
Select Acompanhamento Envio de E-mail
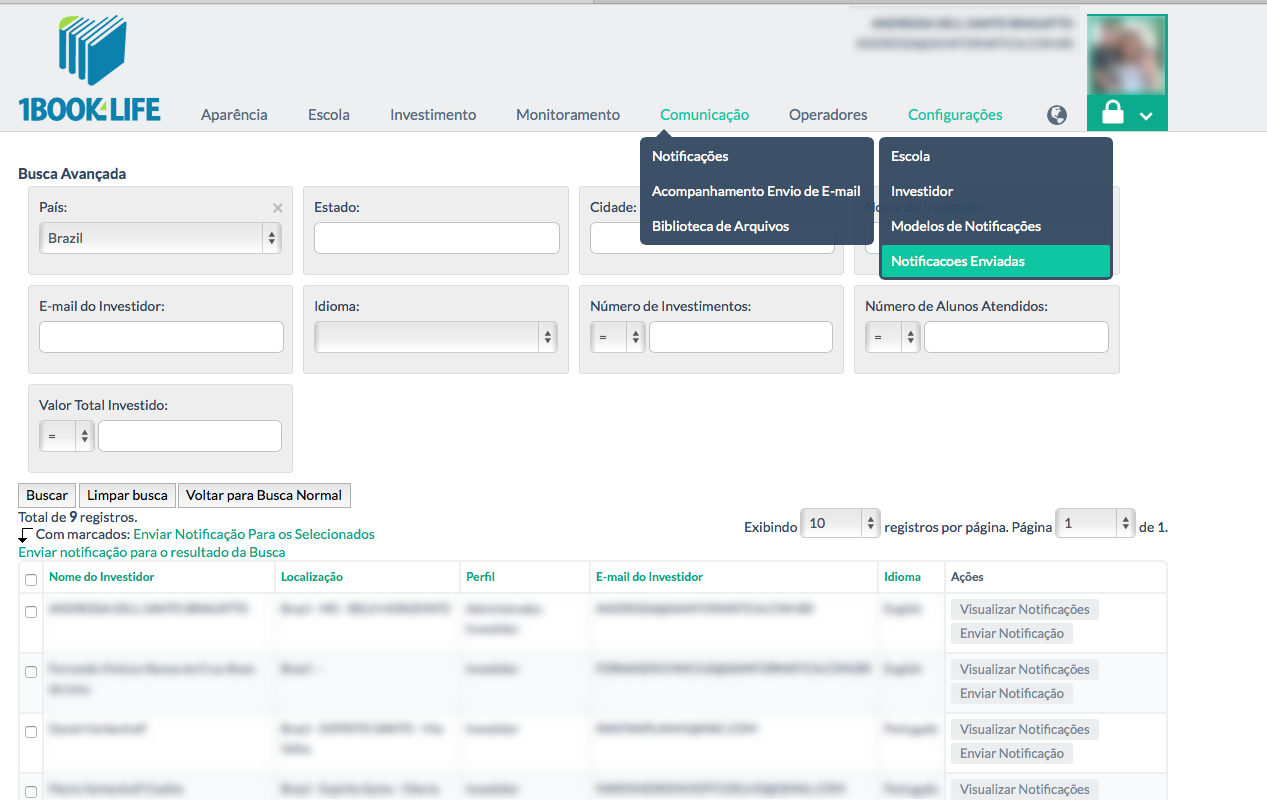pyautogui.click(x=757, y=191)
